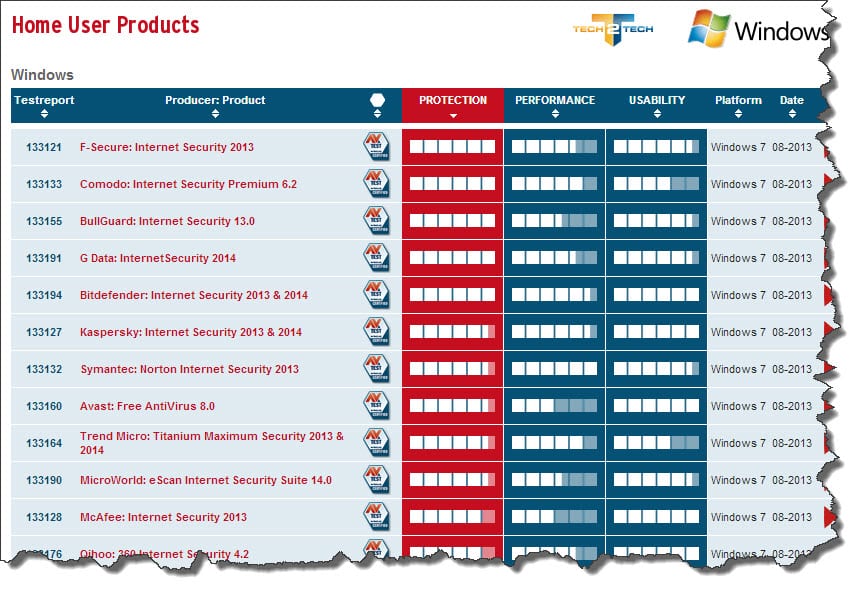The height and width of the screenshot is (593, 861).
Task: Click the G Data usability score bar
Action: click(x=657, y=258)
